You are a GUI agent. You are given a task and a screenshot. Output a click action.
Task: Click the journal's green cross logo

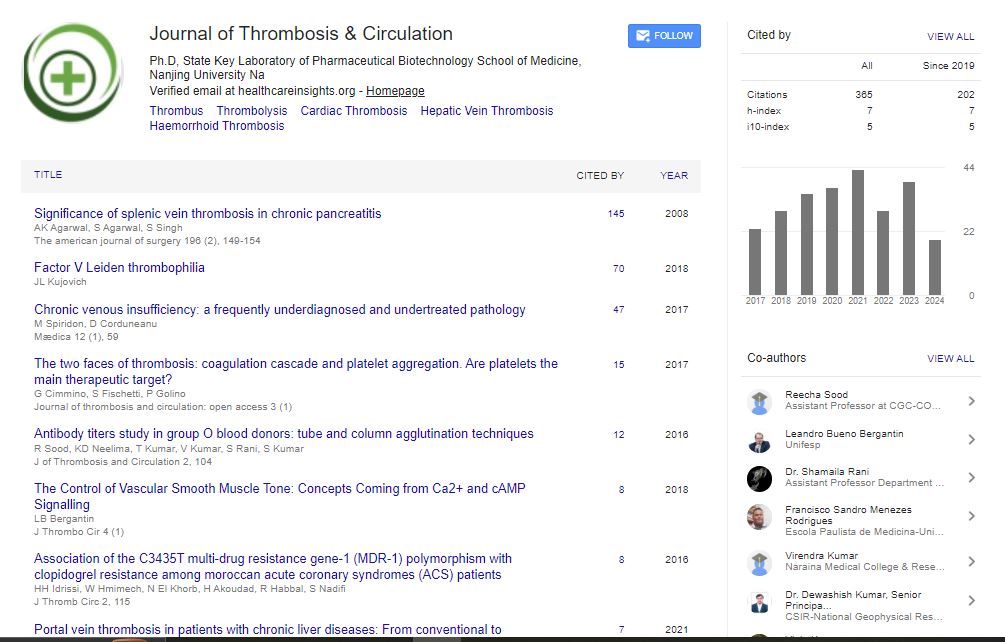[72, 72]
